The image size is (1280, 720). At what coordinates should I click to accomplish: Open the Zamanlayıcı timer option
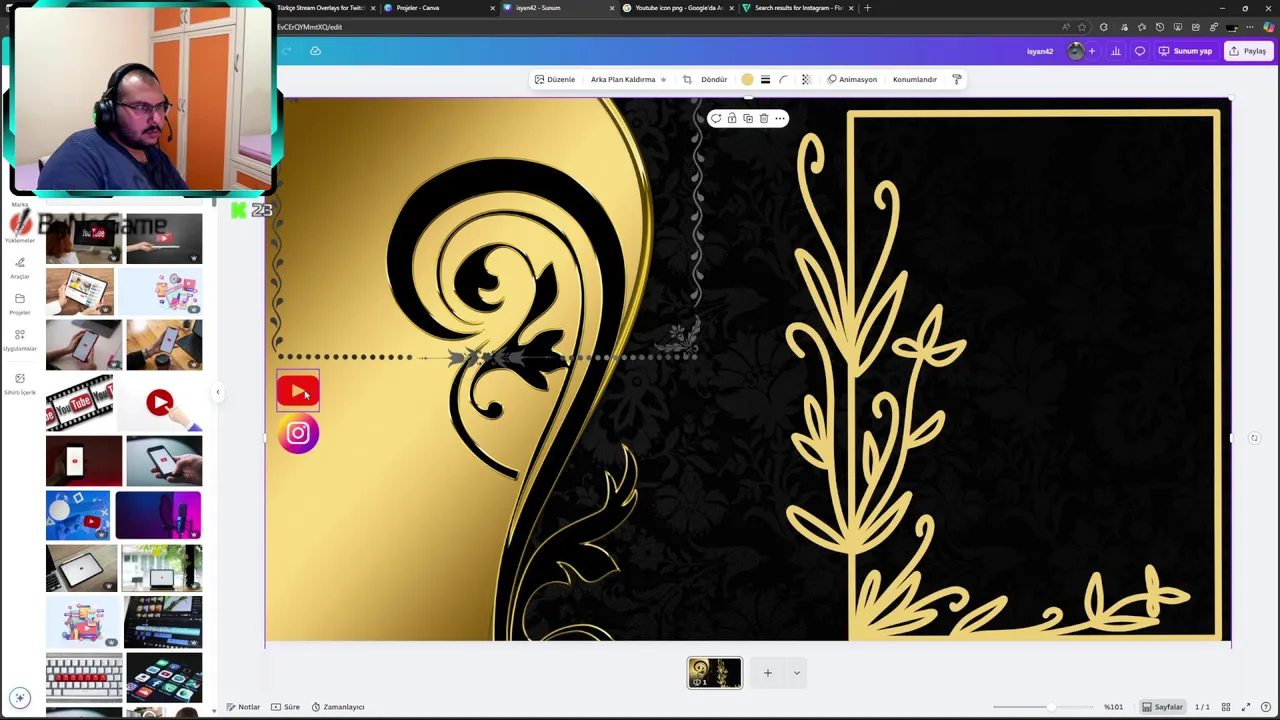pyautogui.click(x=338, y=707)
